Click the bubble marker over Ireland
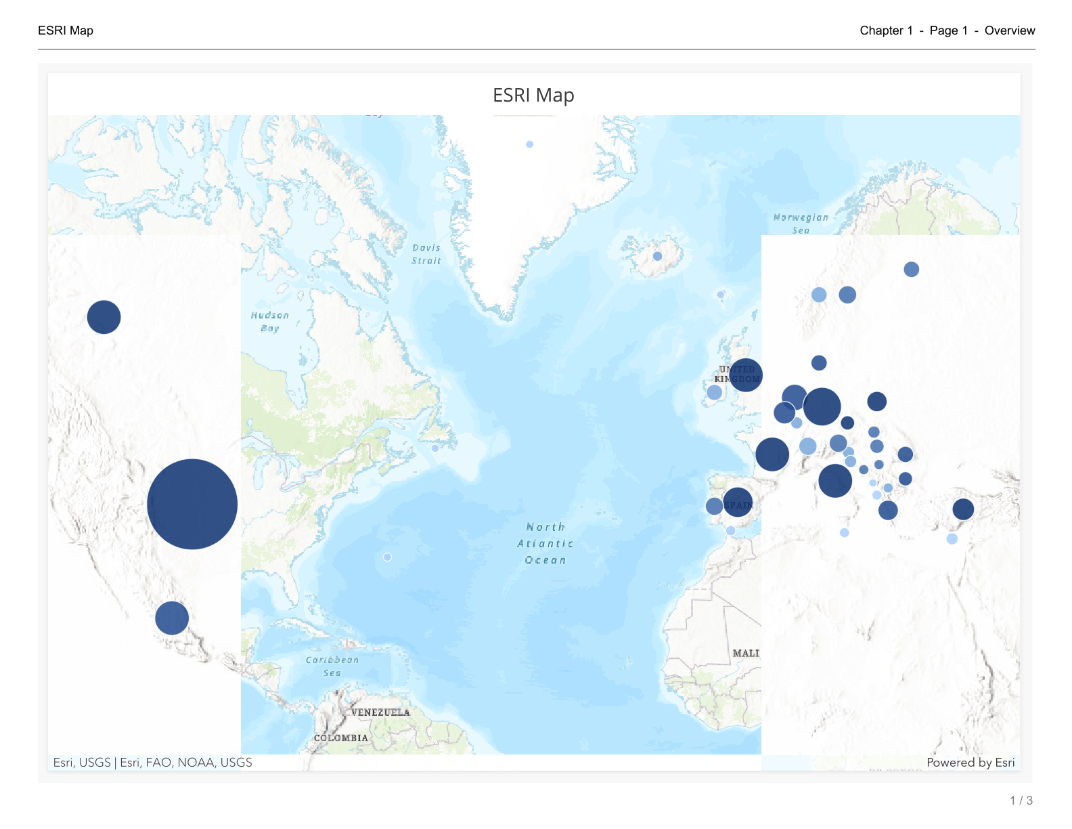The width and height of the screenshot is (1072, 829). (x=714, y=392)
